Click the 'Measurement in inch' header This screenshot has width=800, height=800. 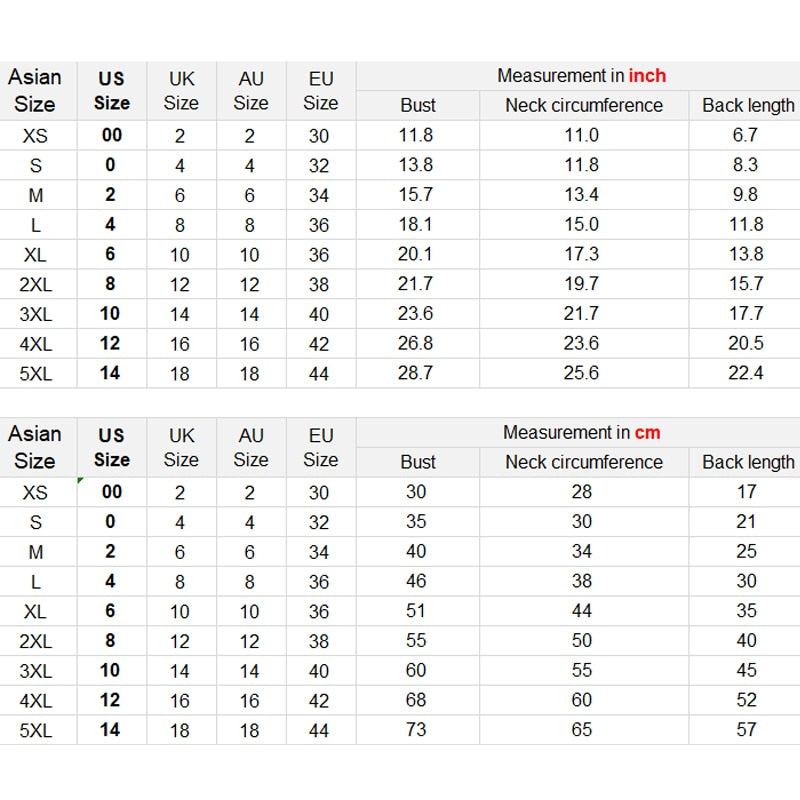581,76
